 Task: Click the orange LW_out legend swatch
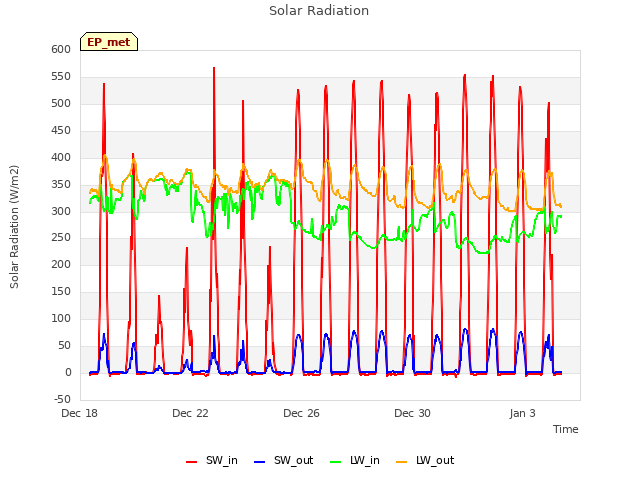click(x=402, y=462)
